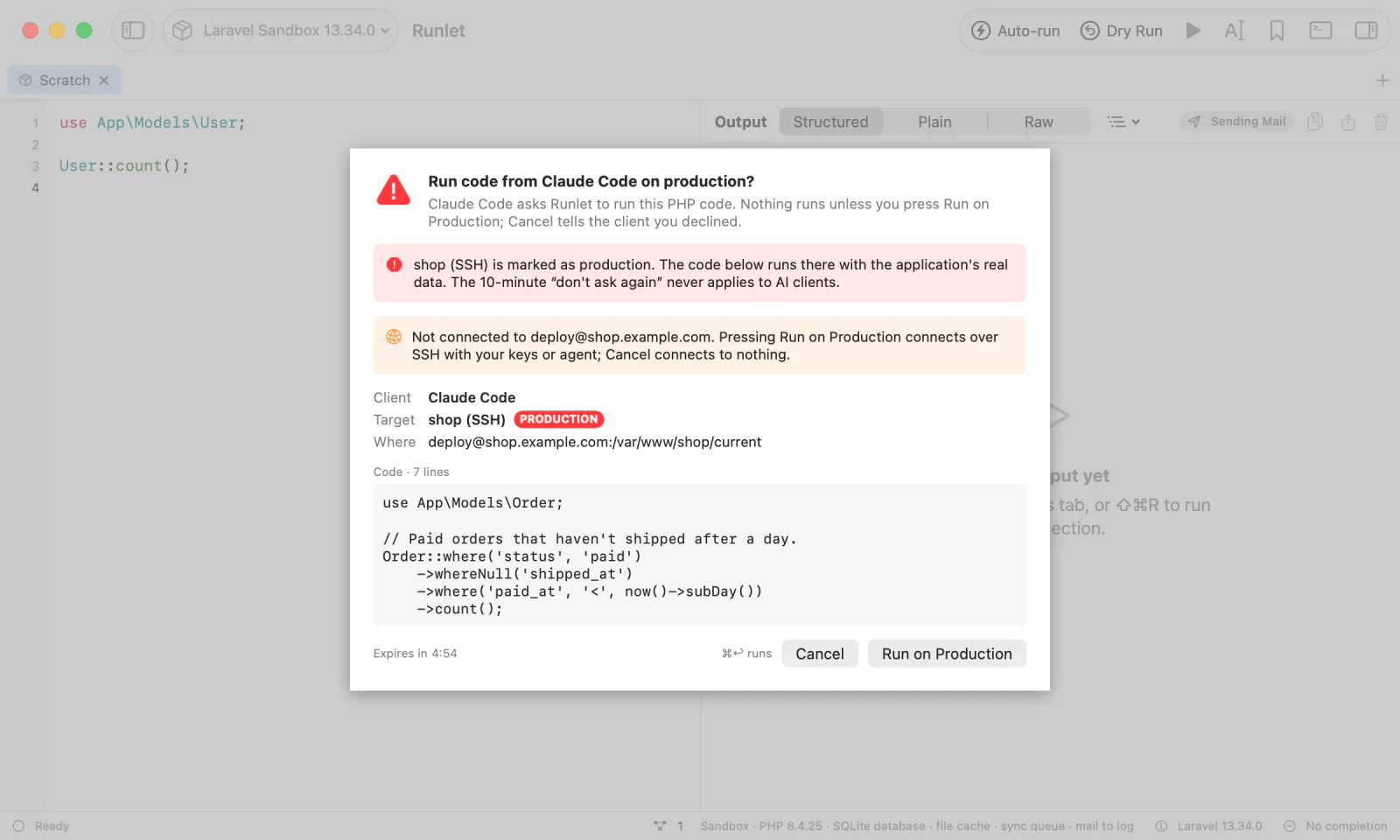
Task: Switch output to Structured view
Action: point(830,122)
